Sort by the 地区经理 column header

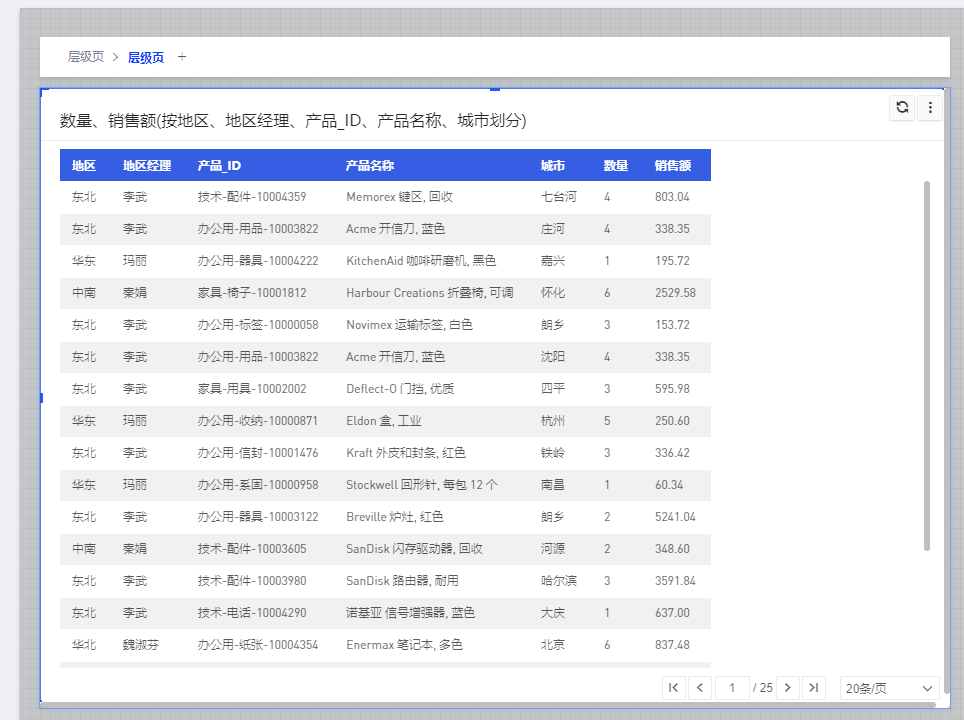[x=147, y=165]
